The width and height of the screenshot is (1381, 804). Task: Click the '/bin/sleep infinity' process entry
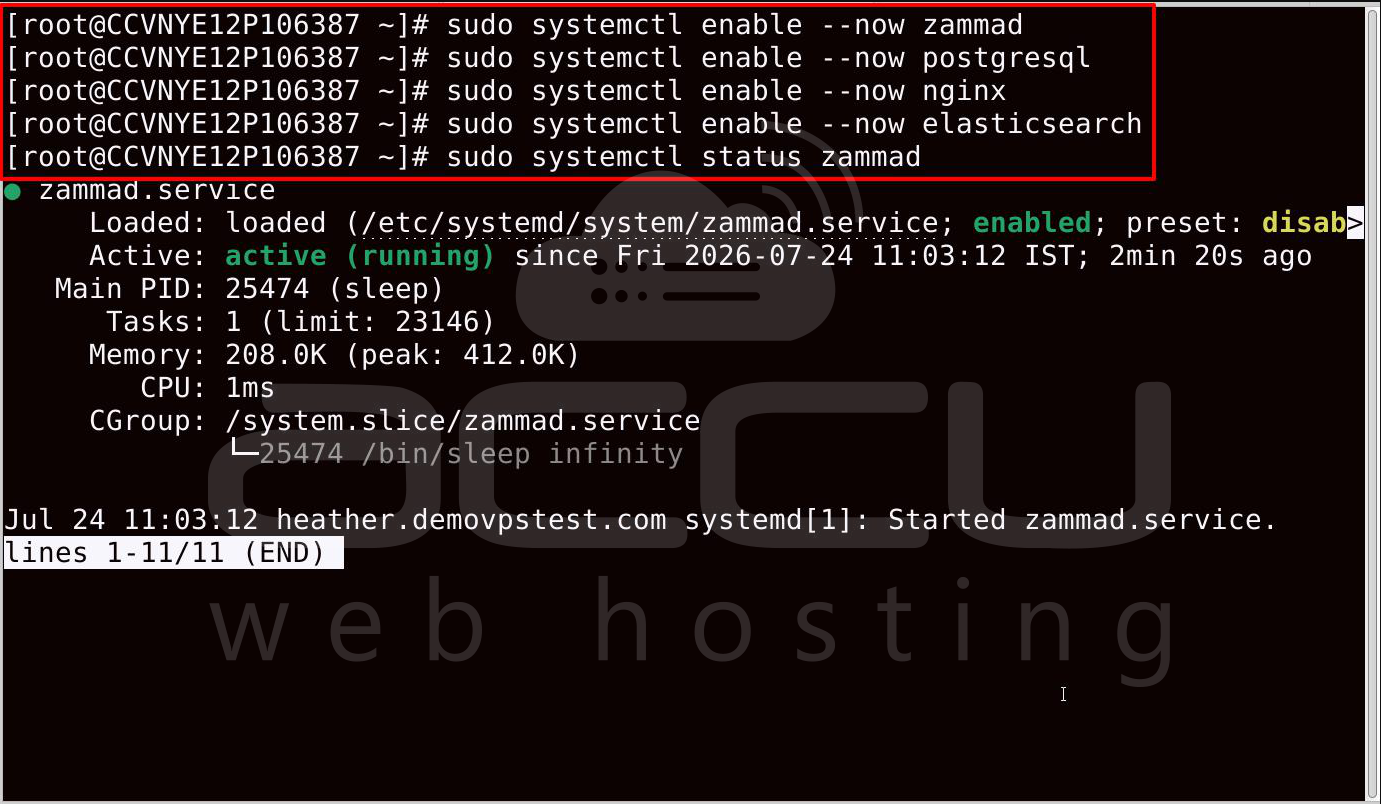point(522,454)
